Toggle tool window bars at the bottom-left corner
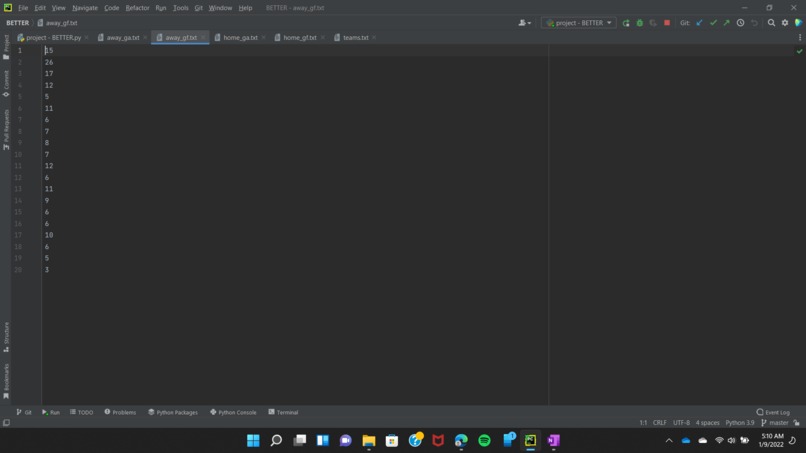The image size is (806, 453). pyautogui.click(x=6, y=423)
